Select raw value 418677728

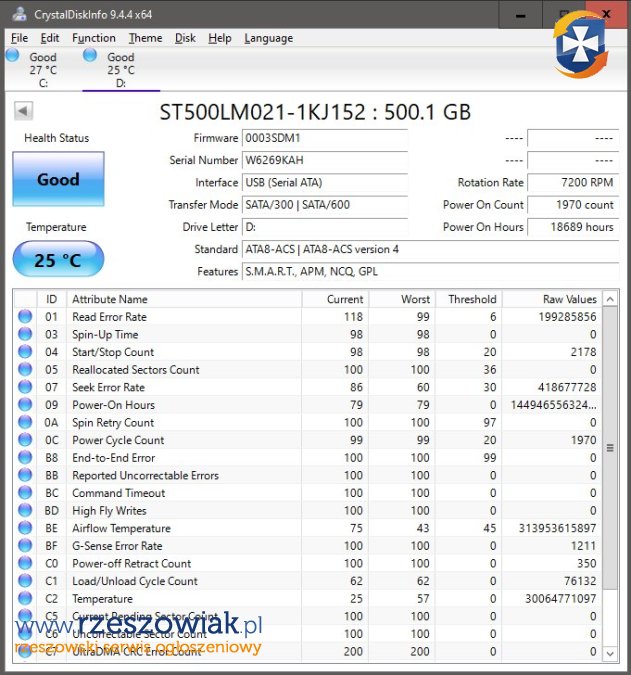tap(567, 387)
